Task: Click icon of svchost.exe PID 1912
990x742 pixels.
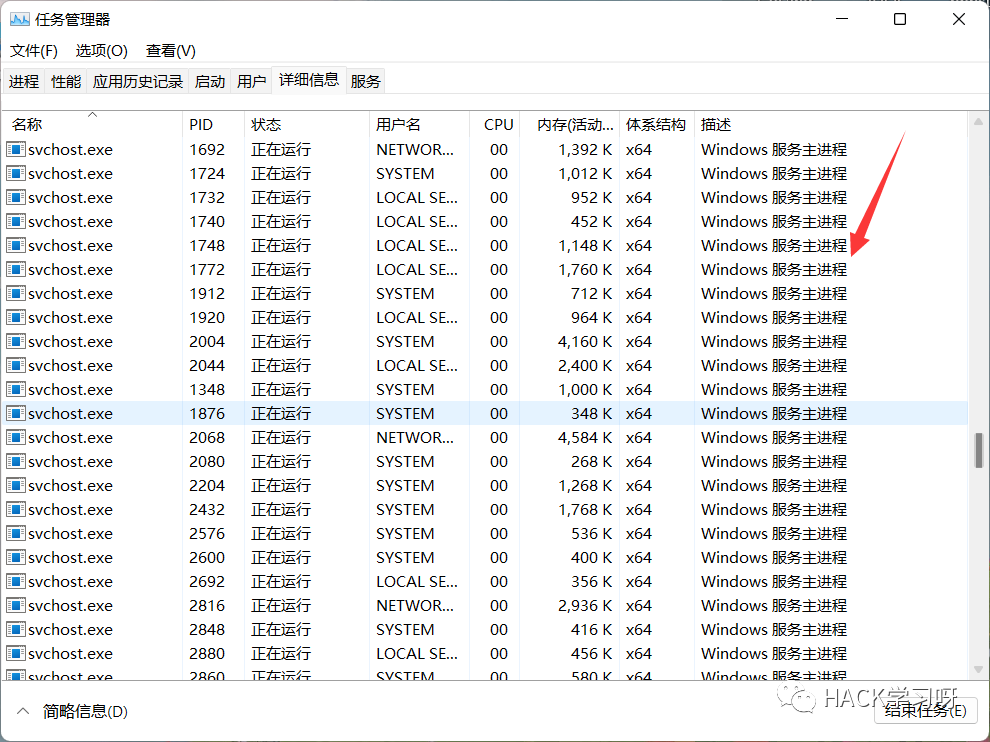Action: [x=16, y=294]
